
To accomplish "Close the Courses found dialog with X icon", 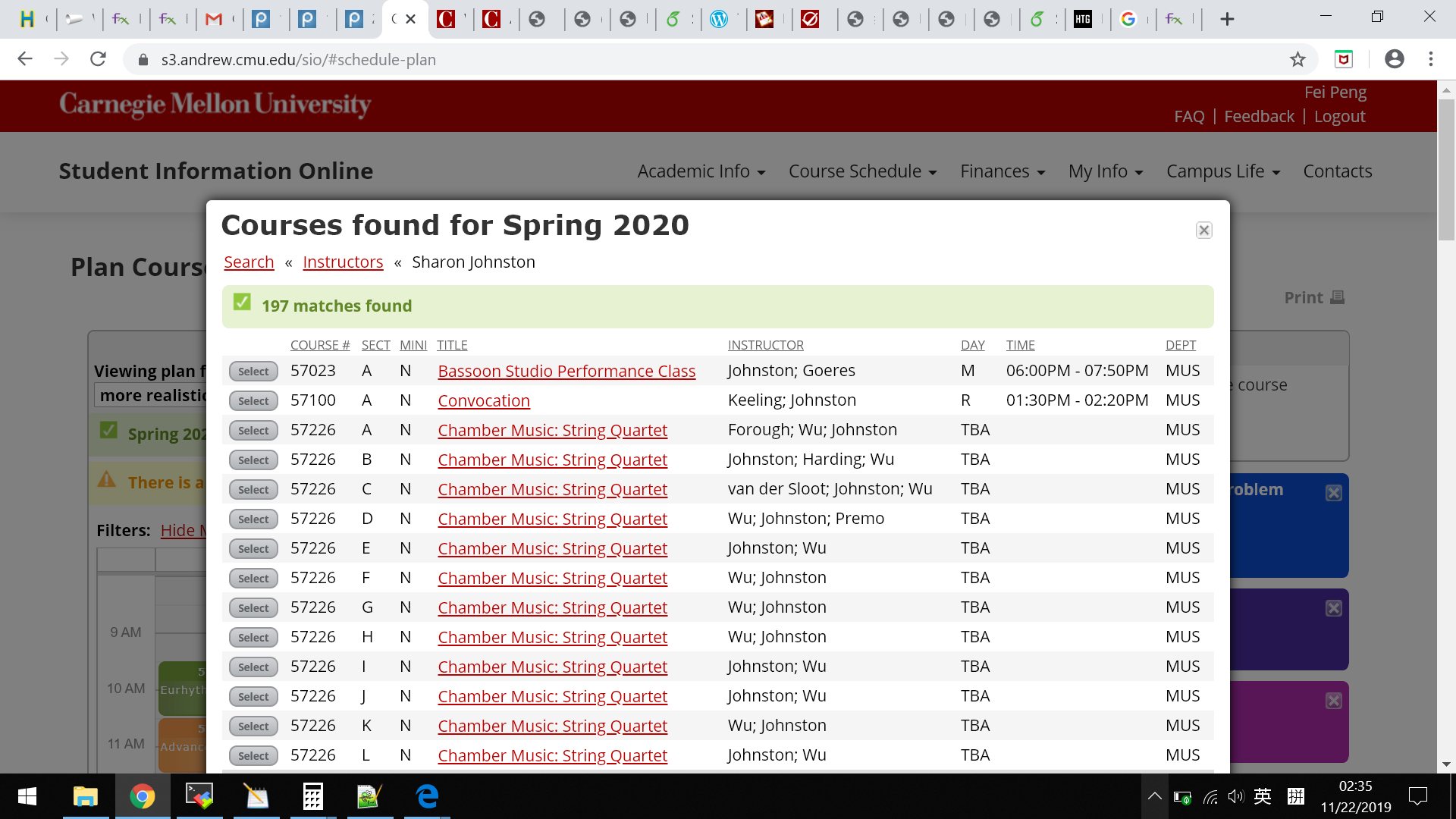I will click(x=1203, y=231).
